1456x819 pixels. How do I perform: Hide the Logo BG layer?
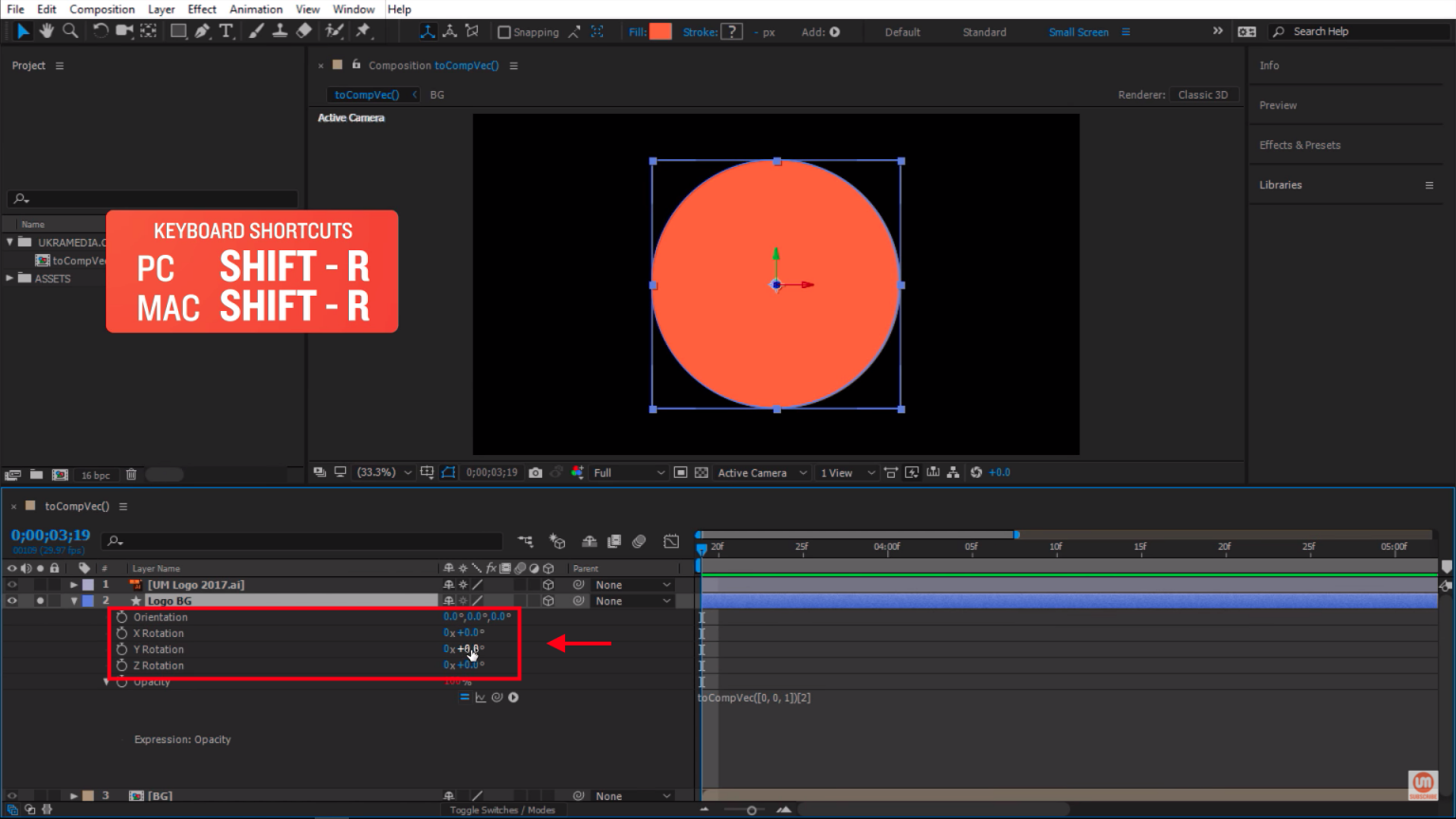tap(12, 601)
